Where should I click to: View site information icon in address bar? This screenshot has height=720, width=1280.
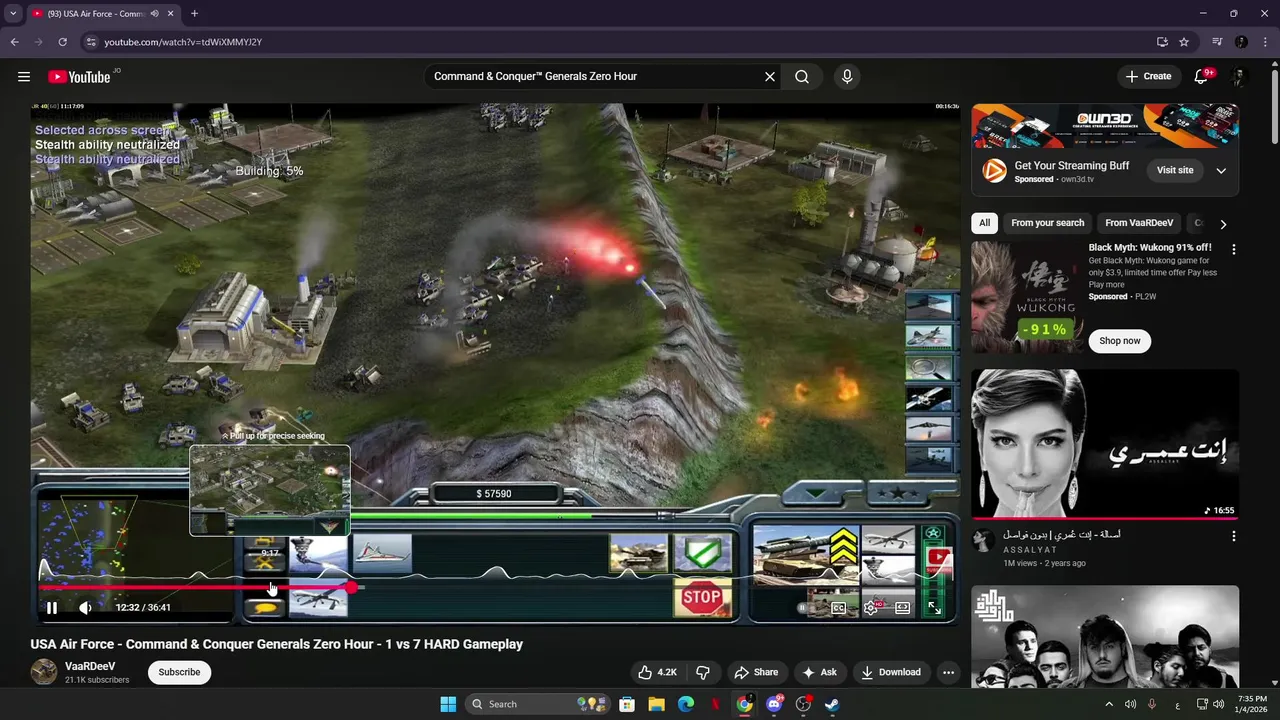point(90,42)
